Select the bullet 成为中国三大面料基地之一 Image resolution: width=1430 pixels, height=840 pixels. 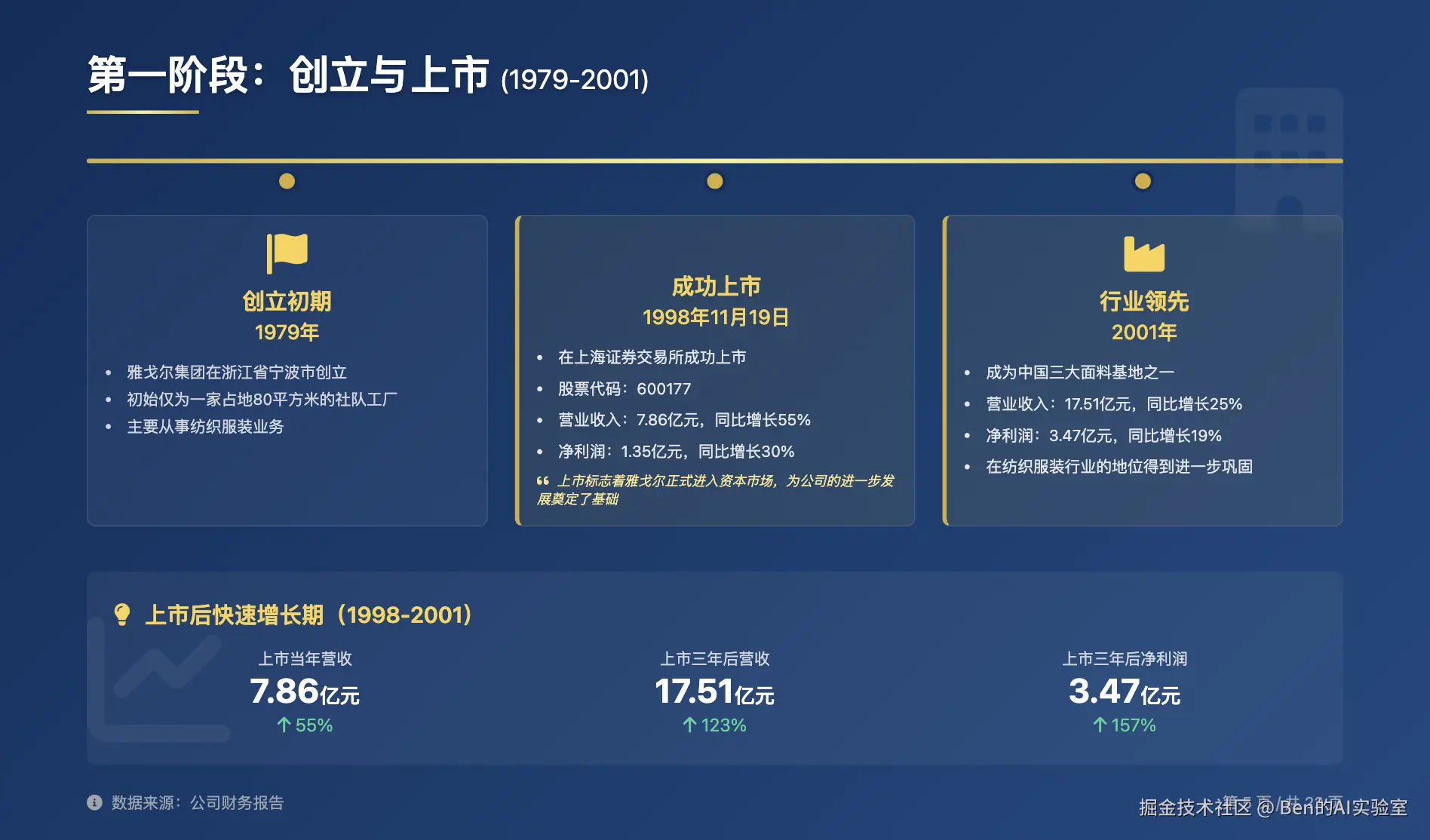1080,372
